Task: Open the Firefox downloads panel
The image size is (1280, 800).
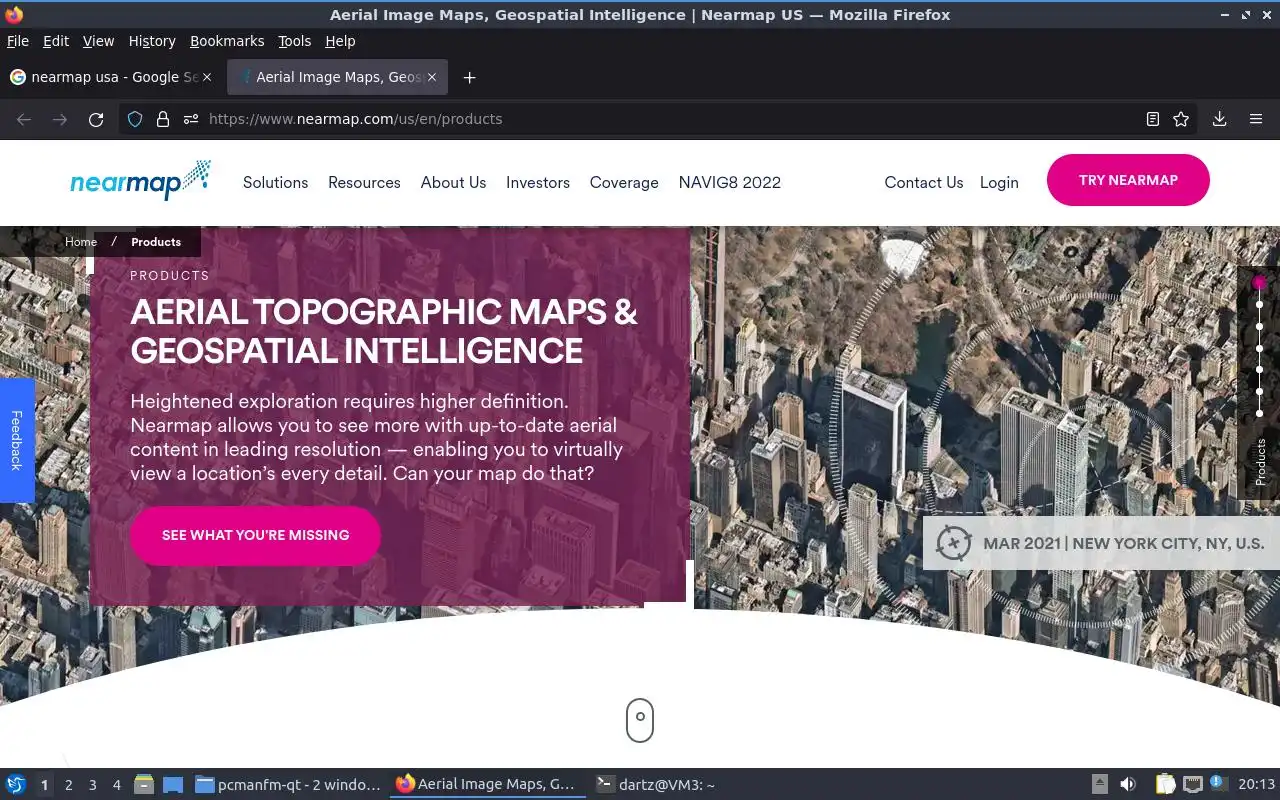Action: point(1219,119)
